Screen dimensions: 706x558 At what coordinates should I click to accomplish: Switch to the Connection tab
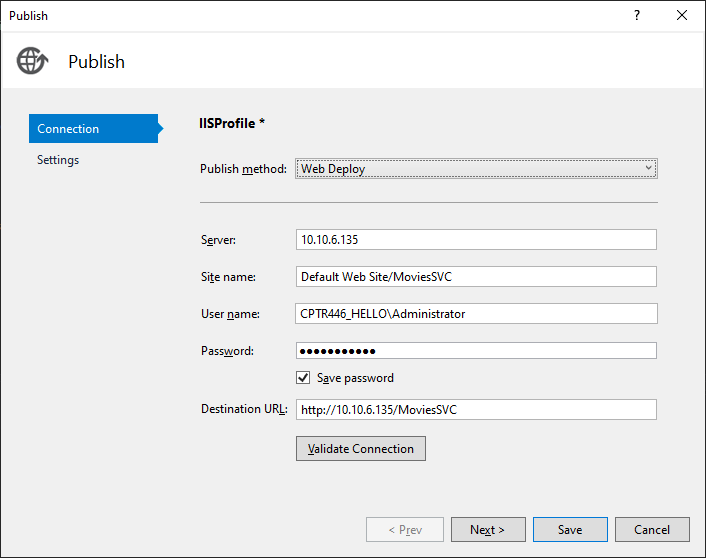(92, 129)
